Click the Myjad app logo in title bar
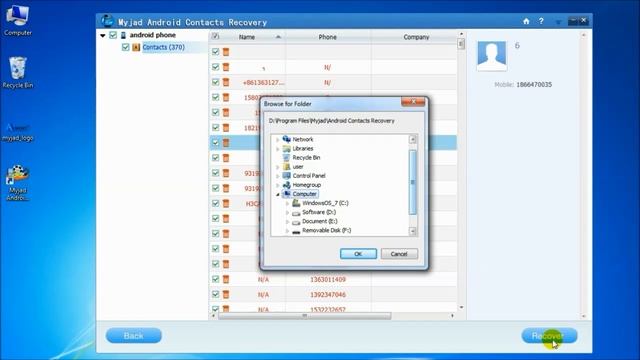The width and height of the screenshot is (640, 360). click(107, 21)
